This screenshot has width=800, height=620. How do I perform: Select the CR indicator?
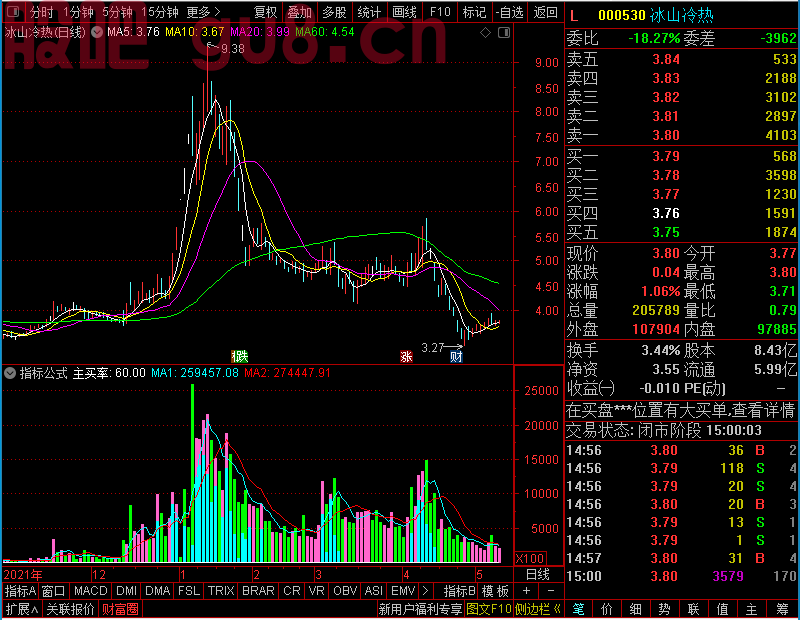[x=292, y=591]
